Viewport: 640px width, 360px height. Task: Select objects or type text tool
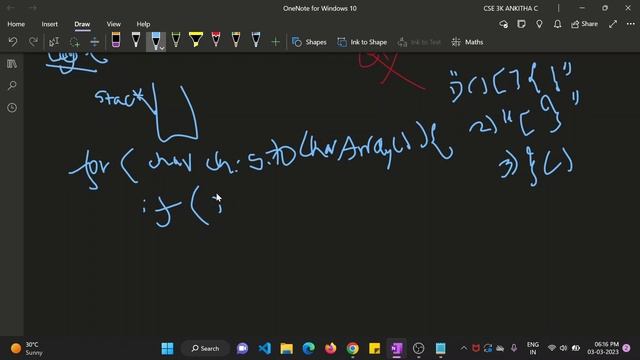click(x=54, y=42)
